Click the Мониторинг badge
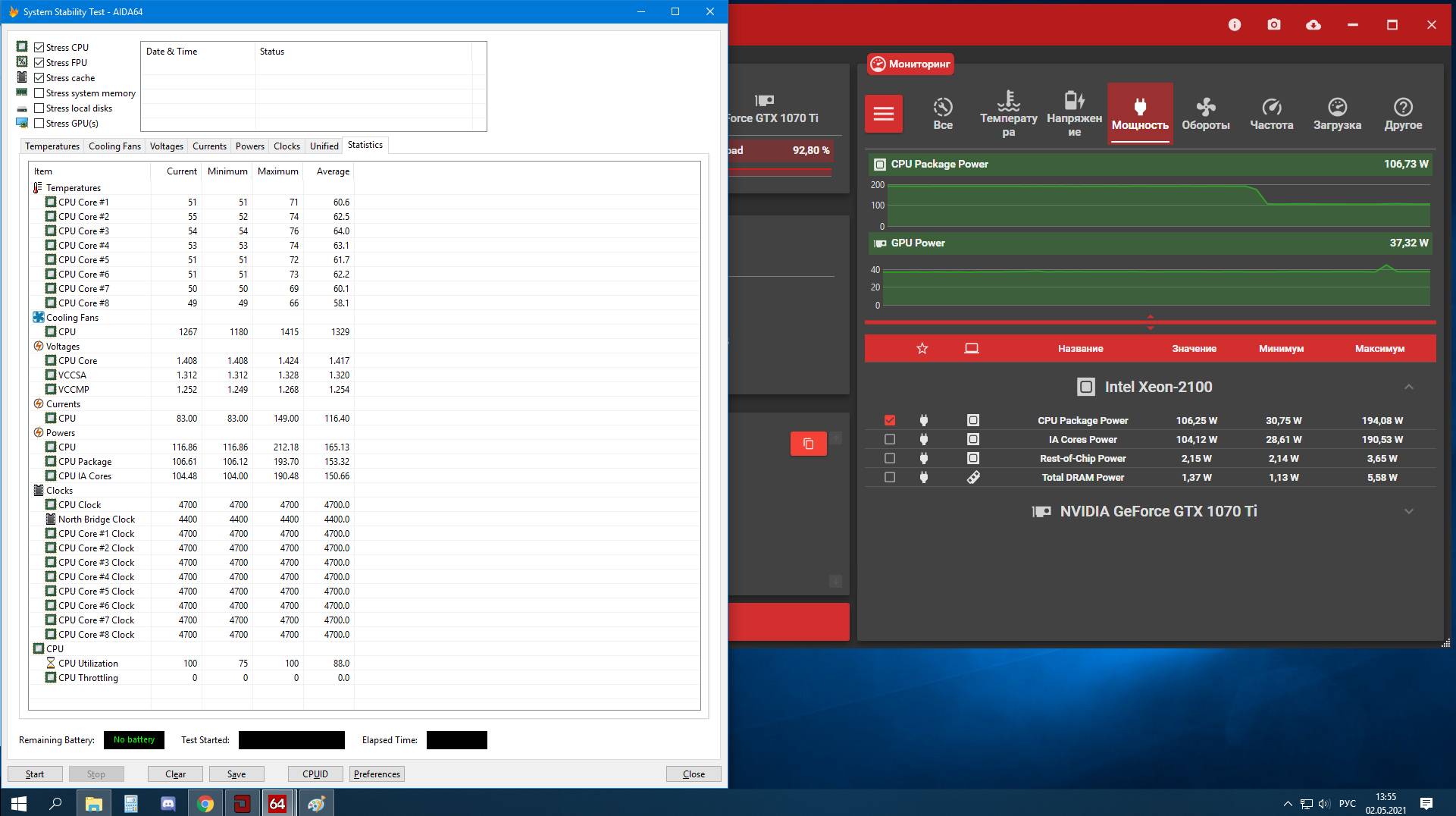This screenshot has height=816, width=1456. (910, 64)
